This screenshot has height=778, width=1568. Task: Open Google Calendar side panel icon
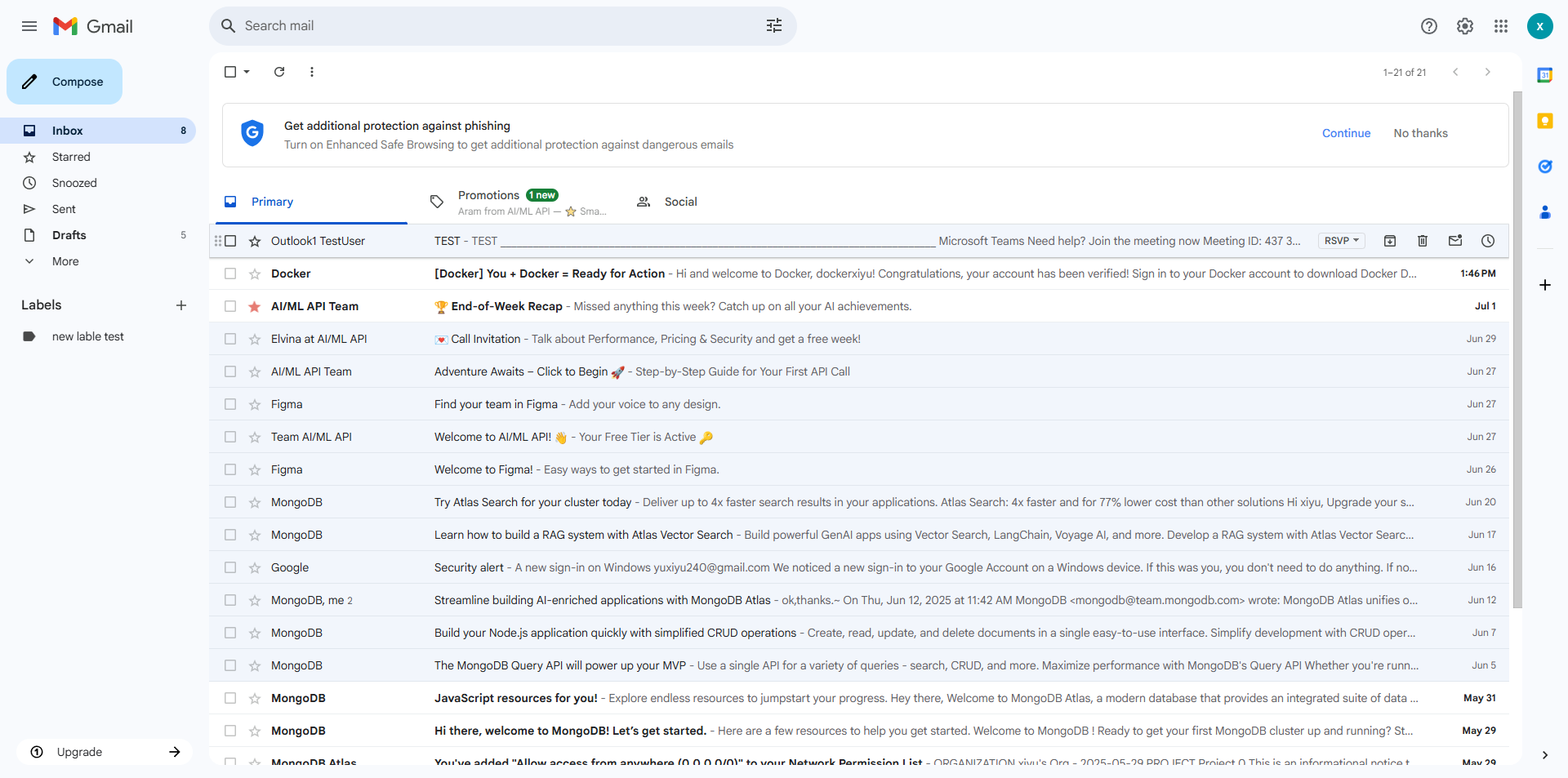tap(1544, 75)
